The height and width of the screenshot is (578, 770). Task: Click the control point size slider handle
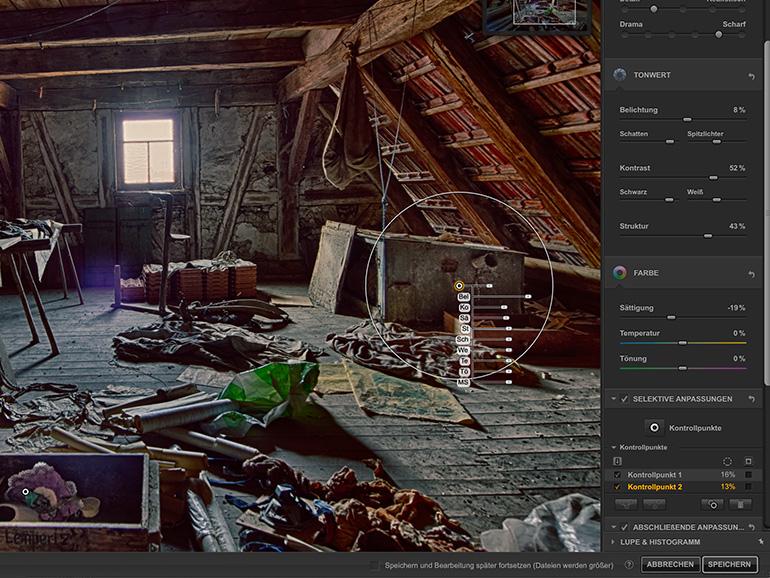[x=489, y=285]
